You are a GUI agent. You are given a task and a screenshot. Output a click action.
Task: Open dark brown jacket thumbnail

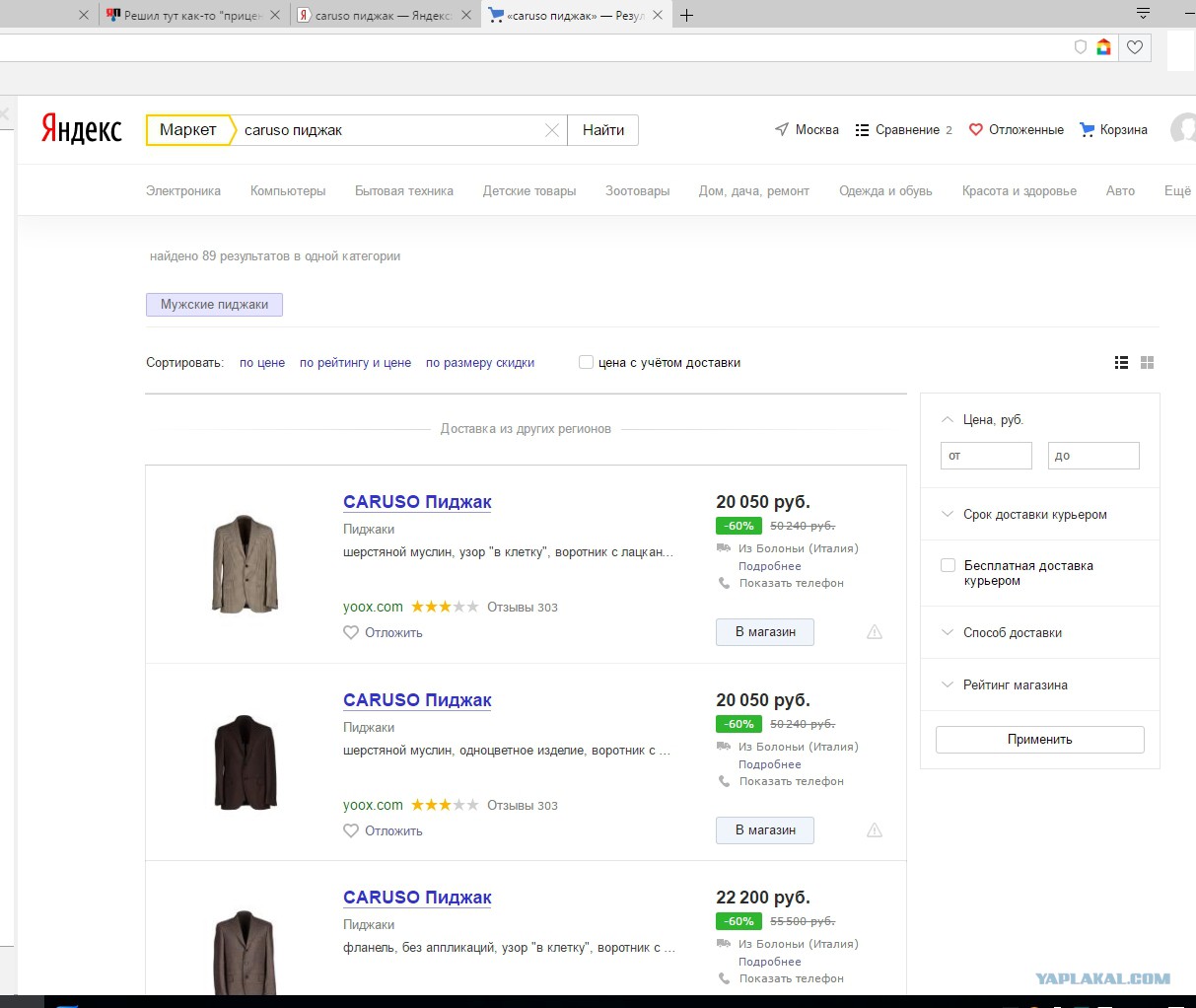tap(246, 762)
